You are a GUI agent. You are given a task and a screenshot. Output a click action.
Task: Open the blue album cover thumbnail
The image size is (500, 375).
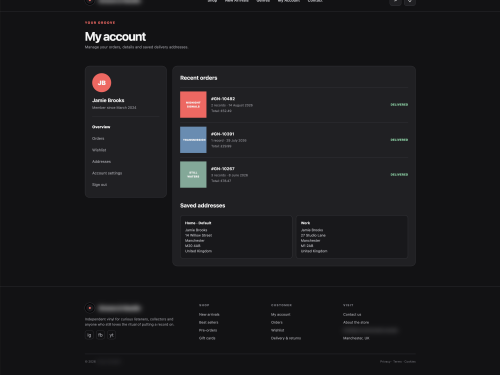click(193, 140)
